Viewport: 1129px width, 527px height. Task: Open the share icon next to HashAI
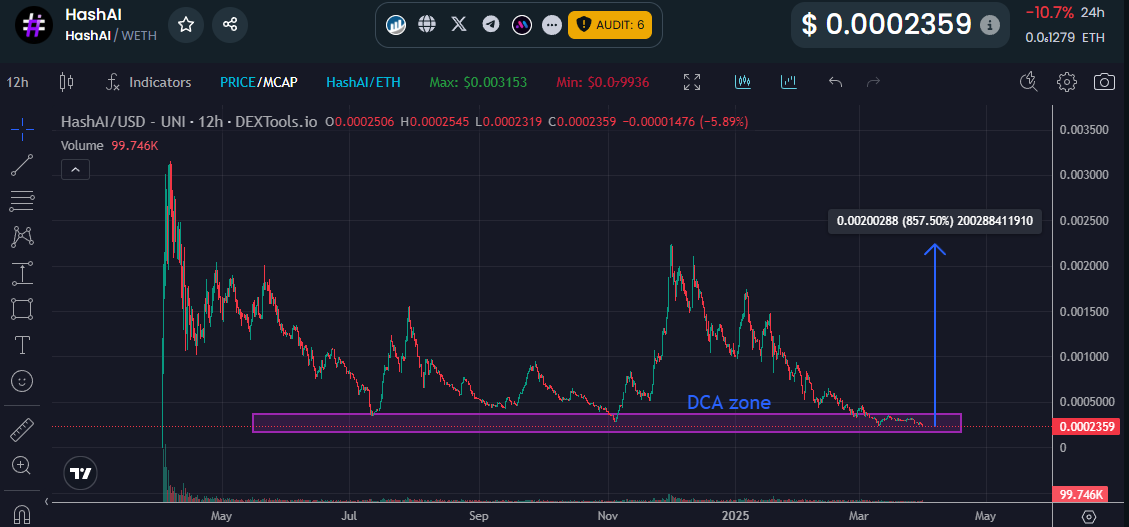[x=230, y=25]
